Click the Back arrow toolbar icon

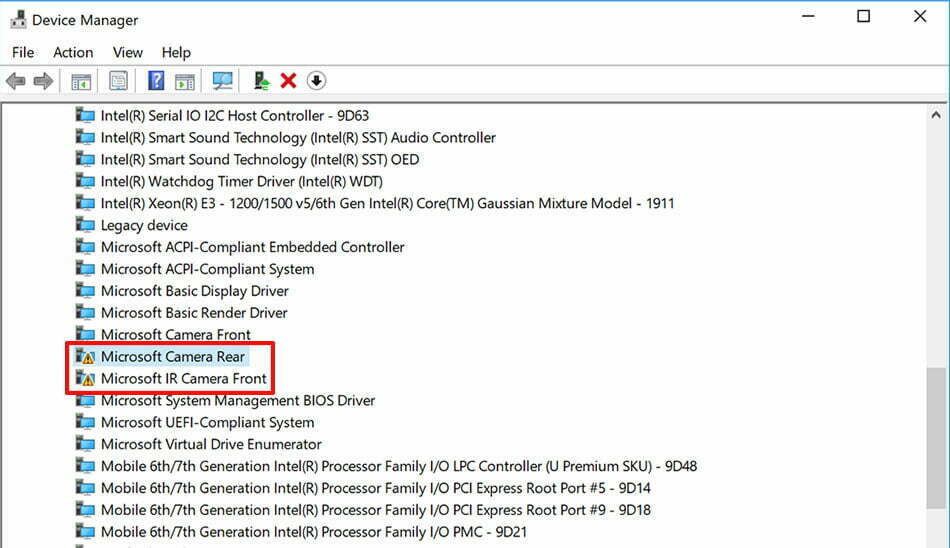[16, 81]
